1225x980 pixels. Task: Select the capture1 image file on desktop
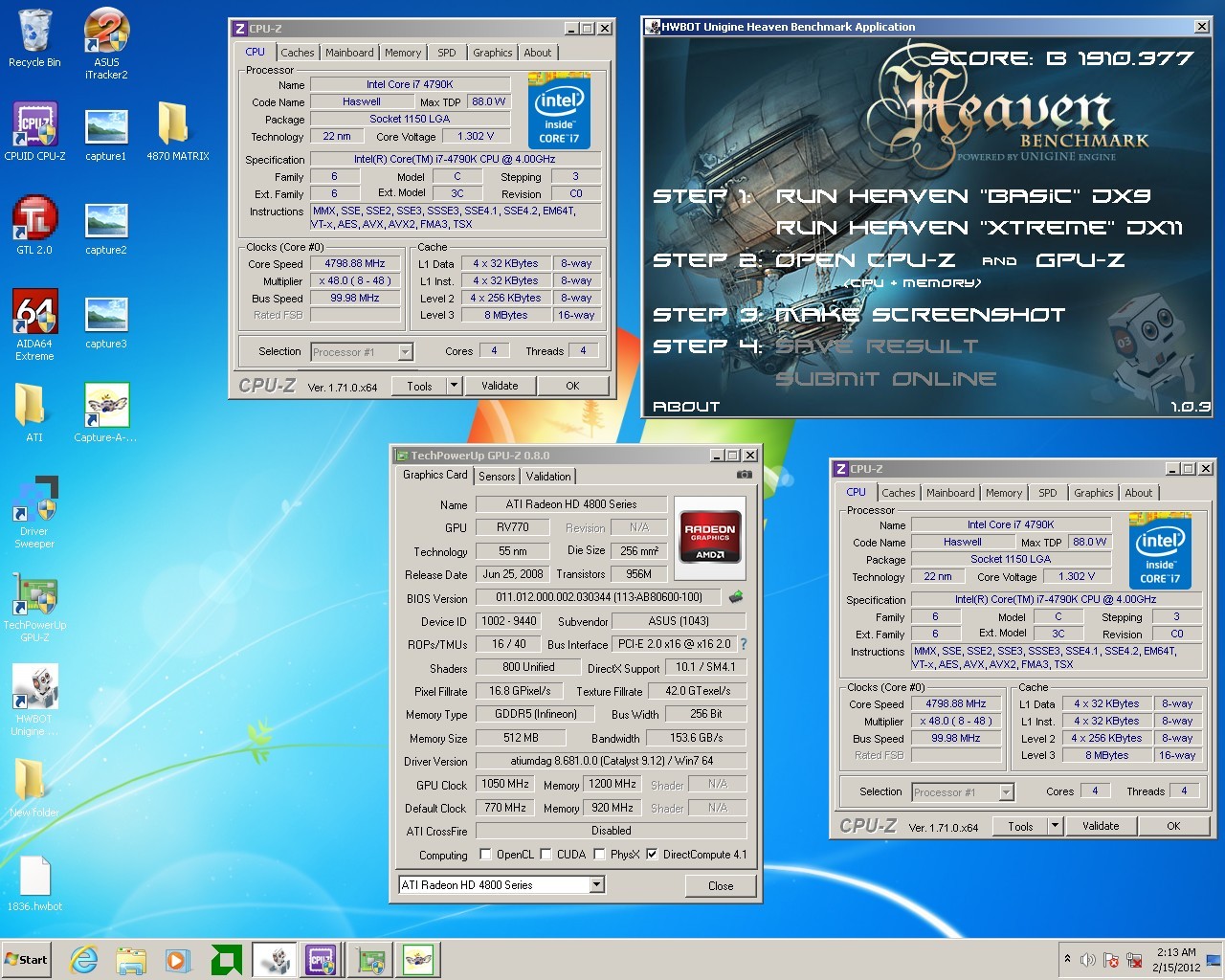pos(106,134)
